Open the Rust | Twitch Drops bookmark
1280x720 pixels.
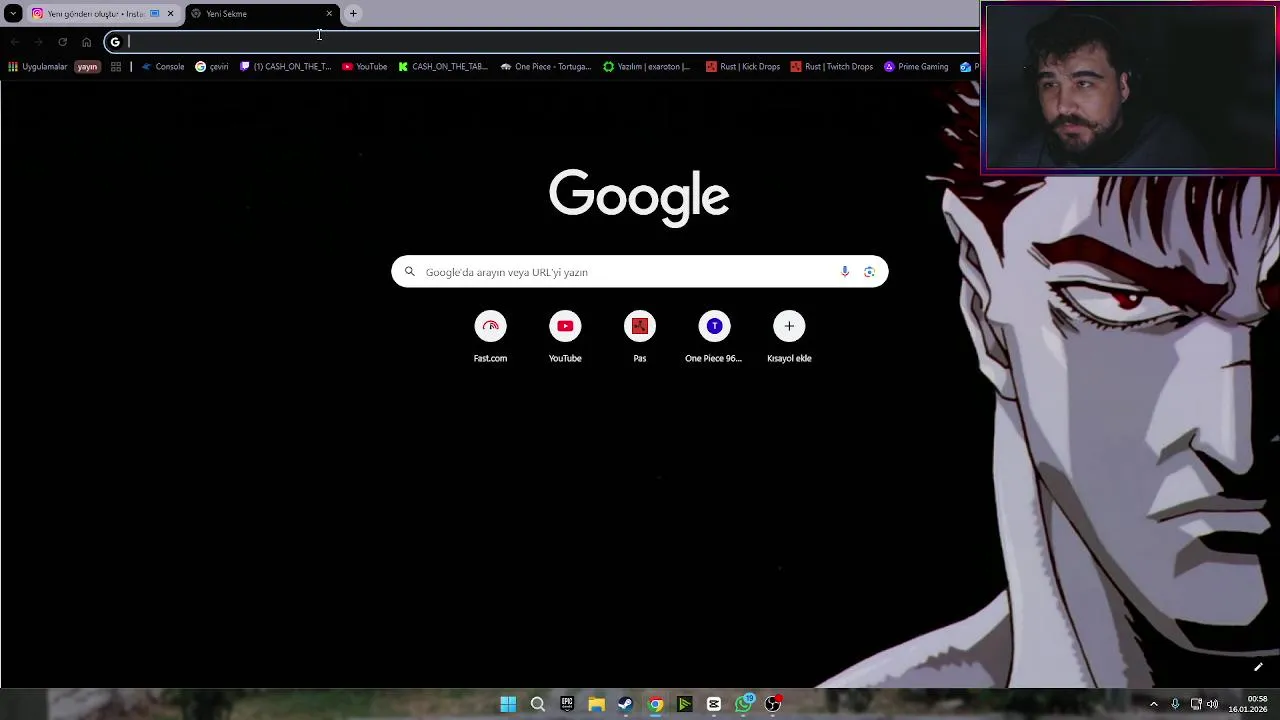832,67
